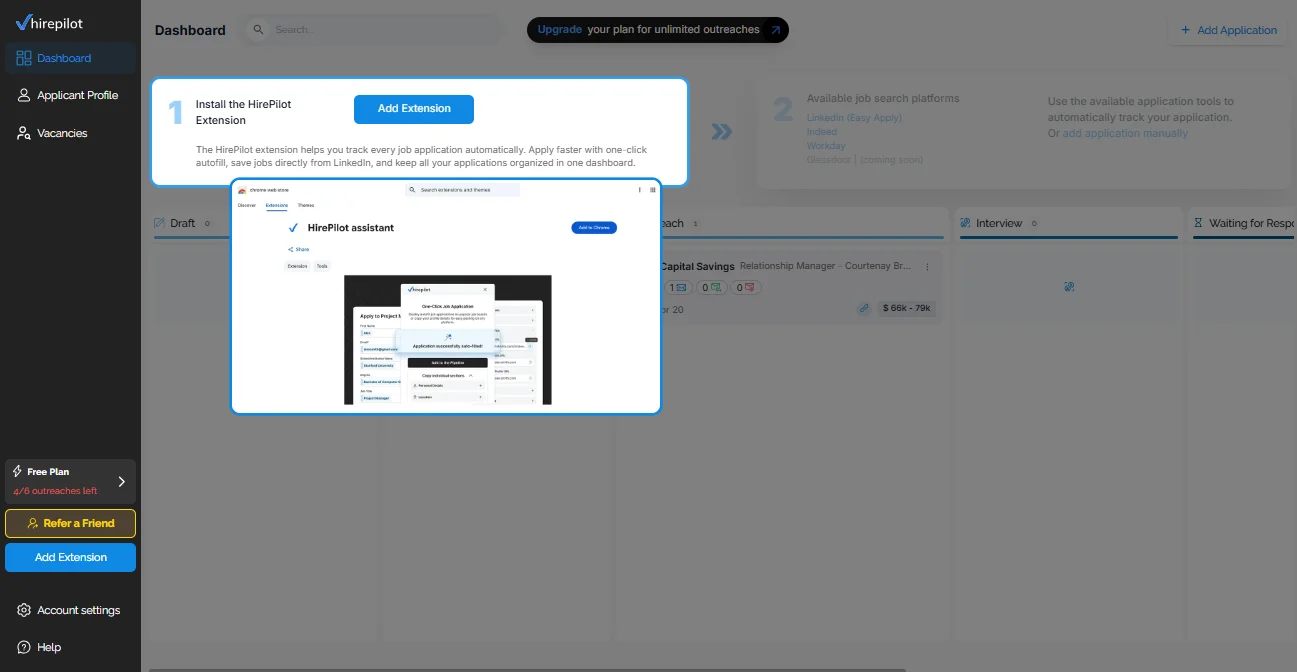Open the Dashboard page from the sidebar
The width and height of the screenshot is (1297, 672).
tap(70, 58)
